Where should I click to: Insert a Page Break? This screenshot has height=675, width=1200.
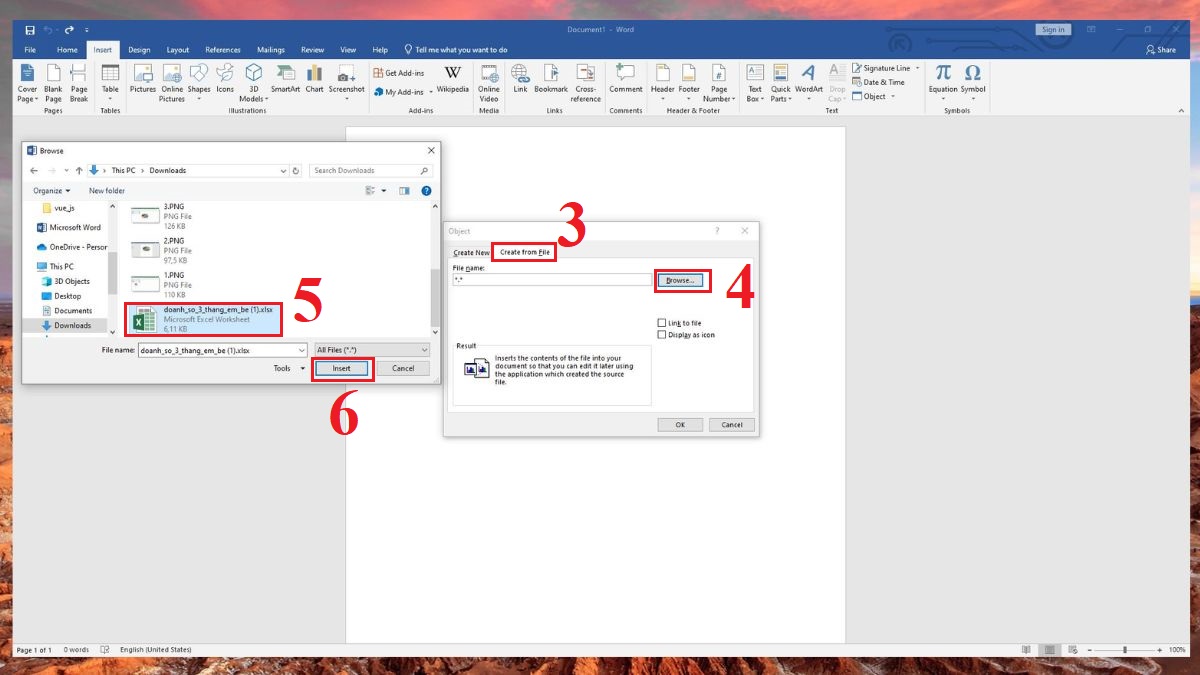coord(79,83)
